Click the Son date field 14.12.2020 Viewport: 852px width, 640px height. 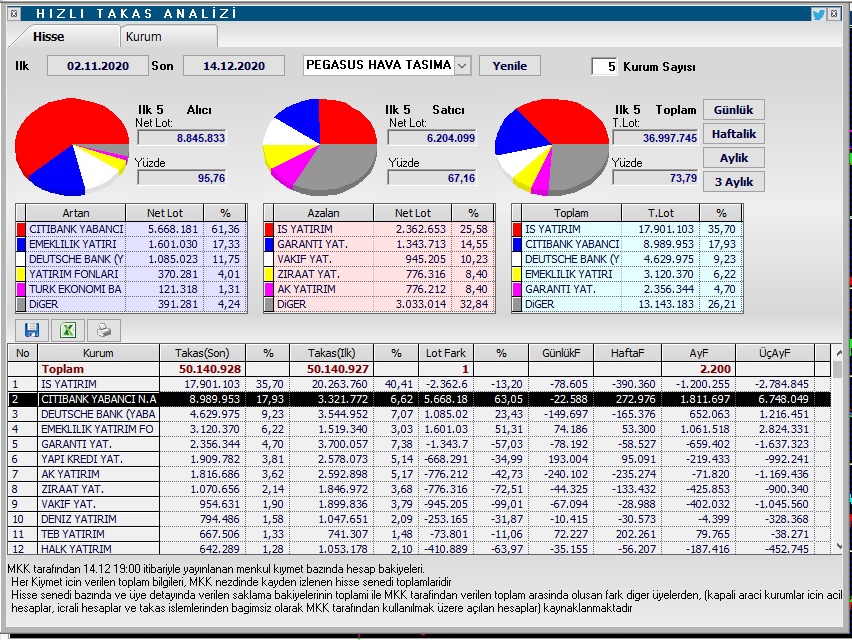point(234,66)
